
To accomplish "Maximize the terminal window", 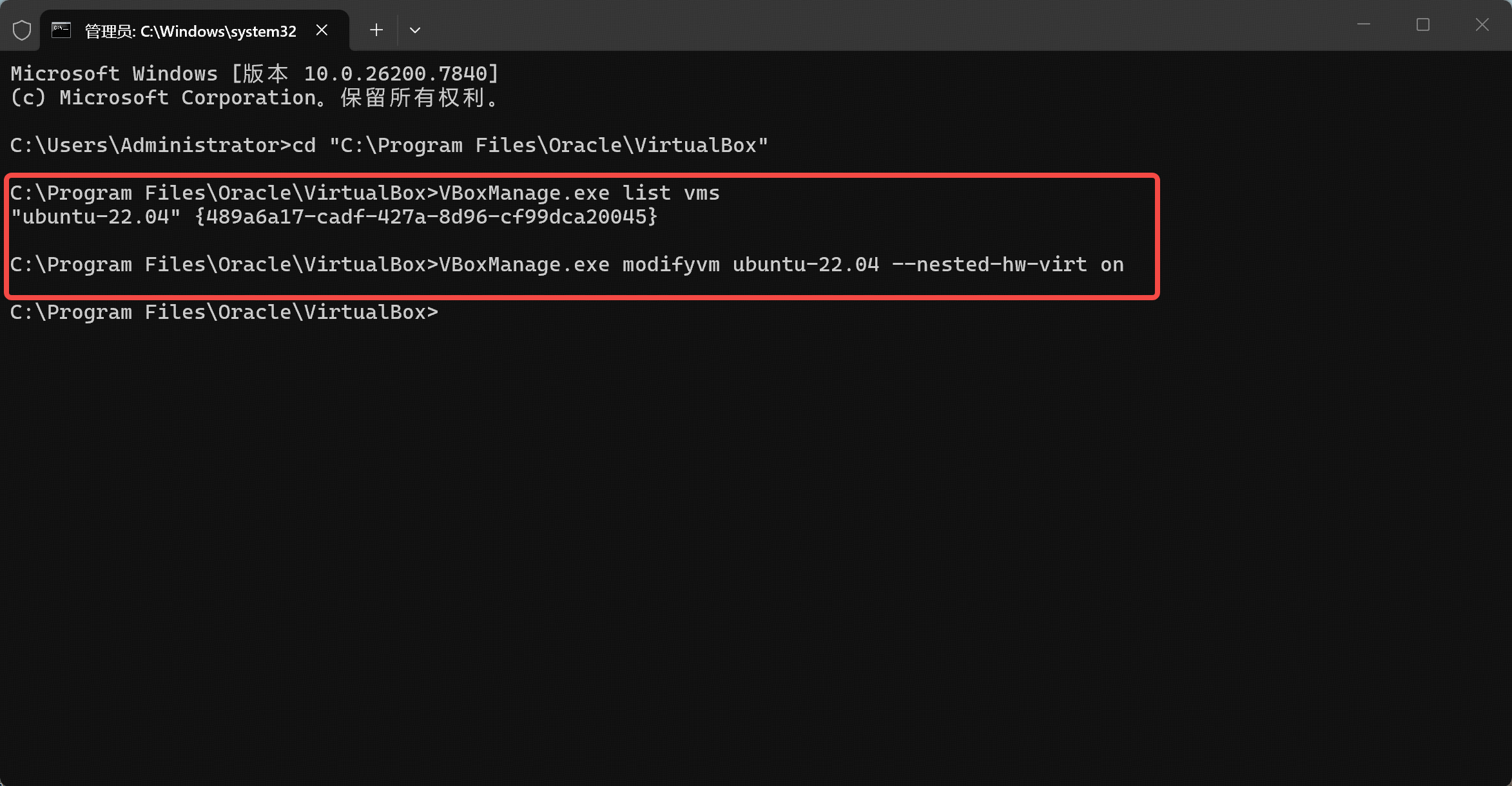I will 1422,25.
